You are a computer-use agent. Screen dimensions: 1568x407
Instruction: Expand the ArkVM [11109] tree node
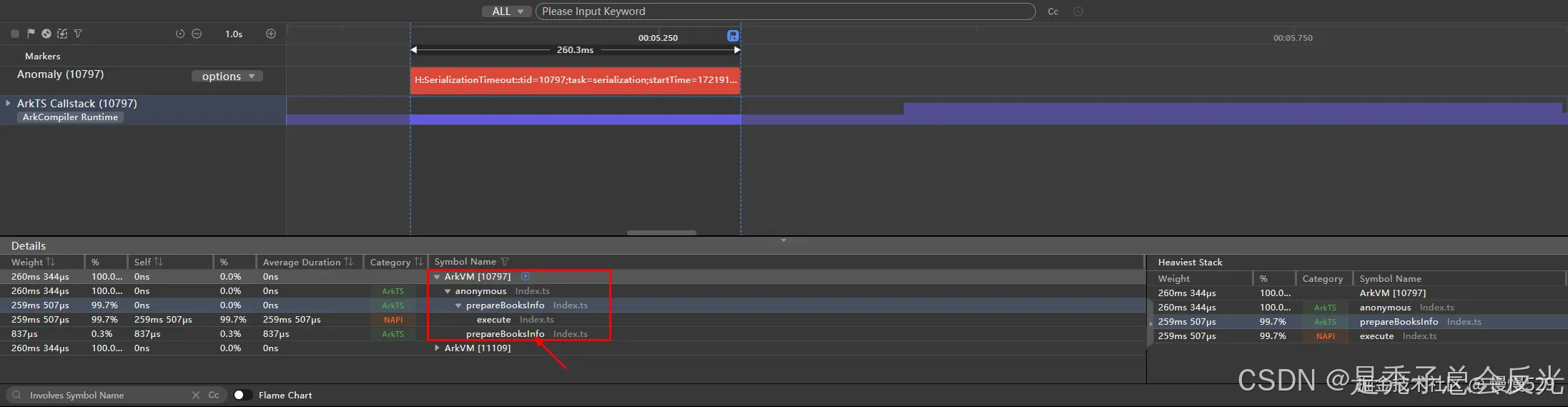coord(437,348)
